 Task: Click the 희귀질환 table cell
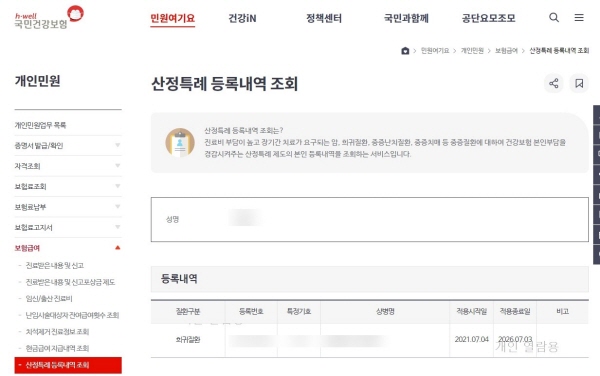pyautogui.click(x=188, y=340)
